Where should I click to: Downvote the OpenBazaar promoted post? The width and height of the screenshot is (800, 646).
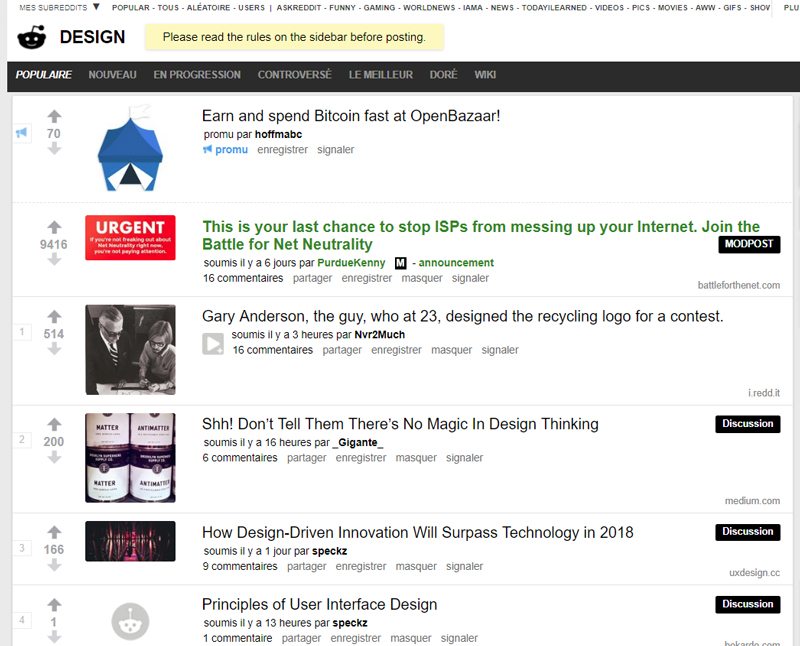pyautogui.click(x=54, y=149)
